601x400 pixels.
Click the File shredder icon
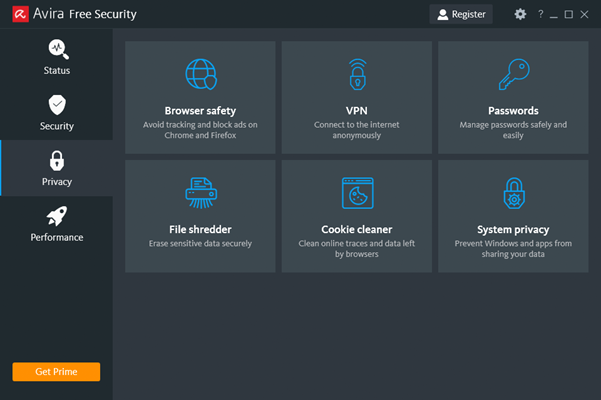[200, 193]
